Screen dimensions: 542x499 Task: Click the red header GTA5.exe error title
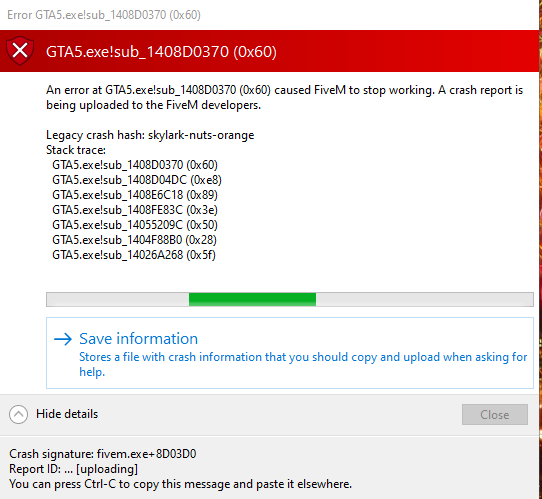tap(161, 51)
